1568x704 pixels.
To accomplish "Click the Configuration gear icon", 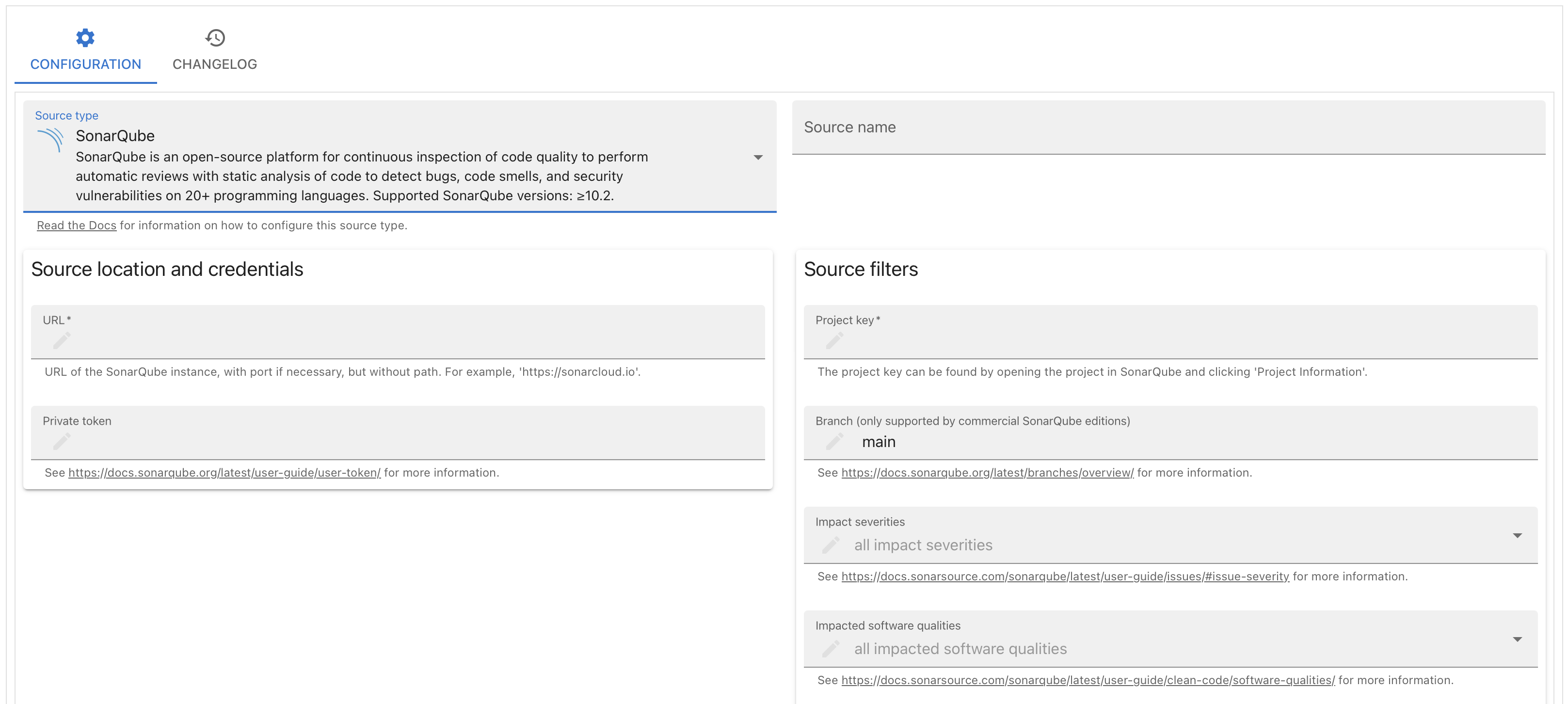I will coord(85,38).
